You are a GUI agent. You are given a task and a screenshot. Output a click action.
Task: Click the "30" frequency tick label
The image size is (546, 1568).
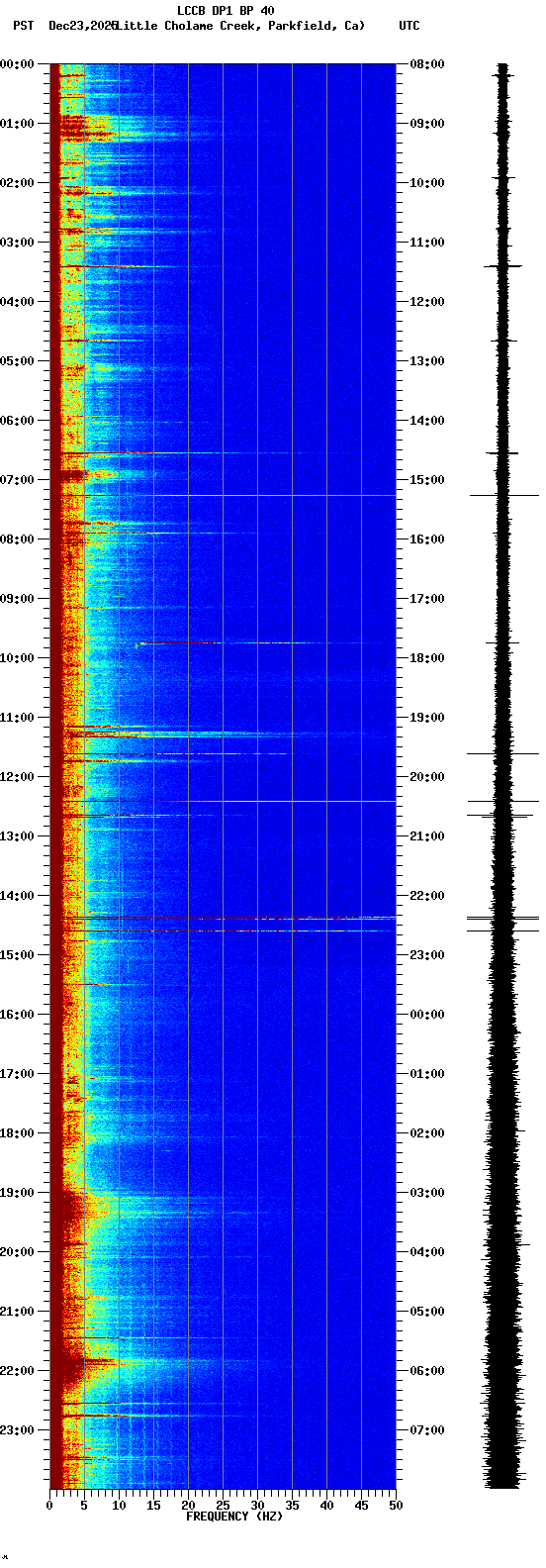[x=257, y=1506]
